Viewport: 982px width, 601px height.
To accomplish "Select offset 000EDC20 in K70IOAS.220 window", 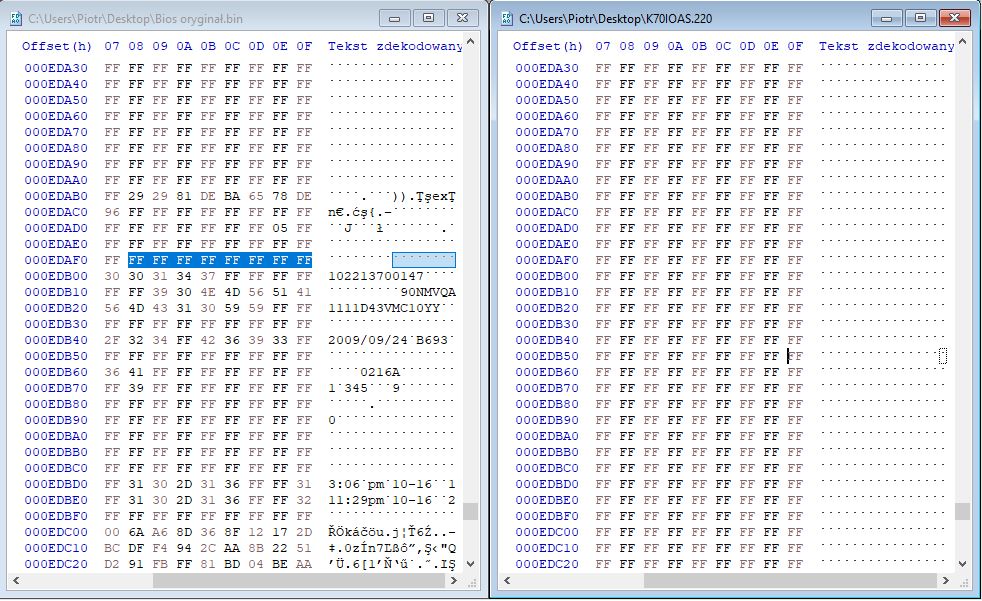I will [x=547, y=564].
